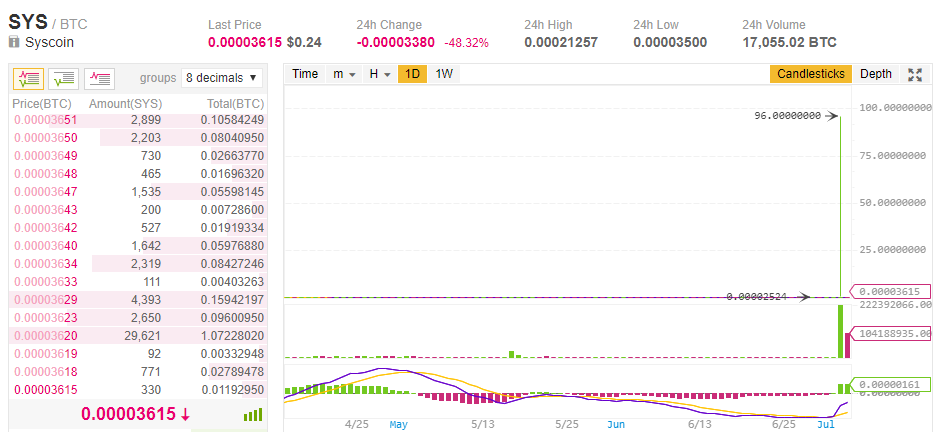This screenshot has width=940, height=432.
Task: Click the 0.00003615 price label on axis
Action: click(890, 291)
